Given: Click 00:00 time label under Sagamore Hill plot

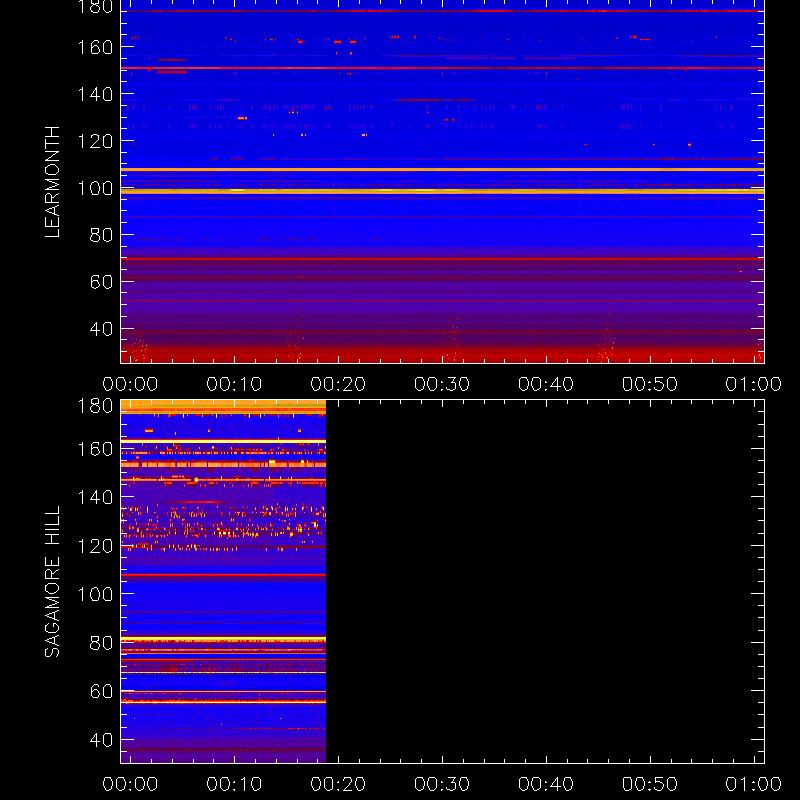Looking at the screenshot, I should [130, 784].
